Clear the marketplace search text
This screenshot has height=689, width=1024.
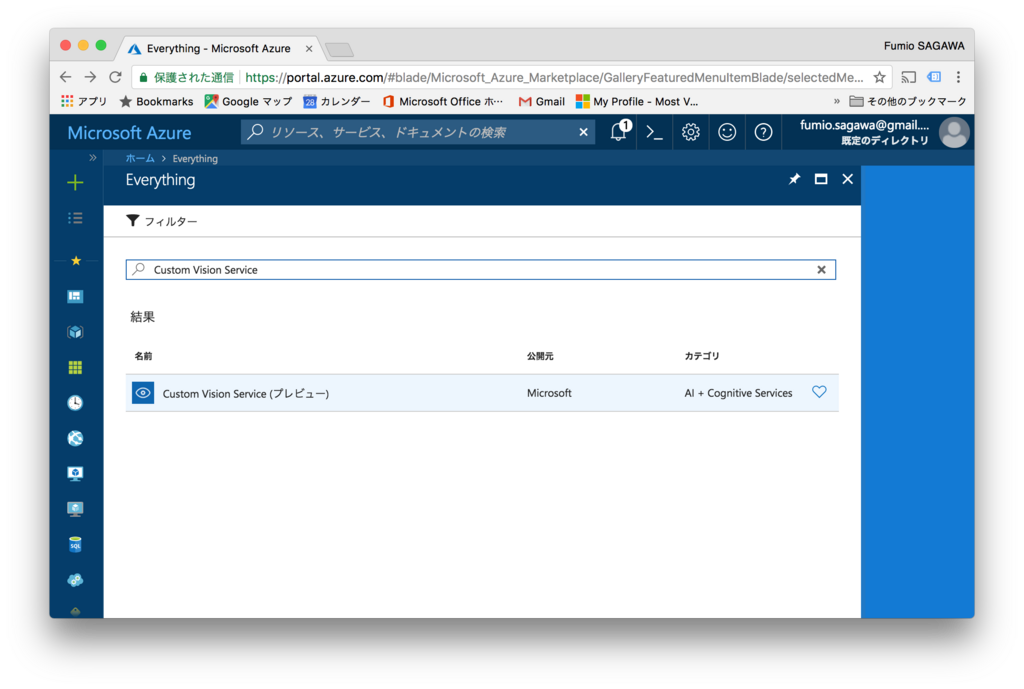click(x=822, y=270)
